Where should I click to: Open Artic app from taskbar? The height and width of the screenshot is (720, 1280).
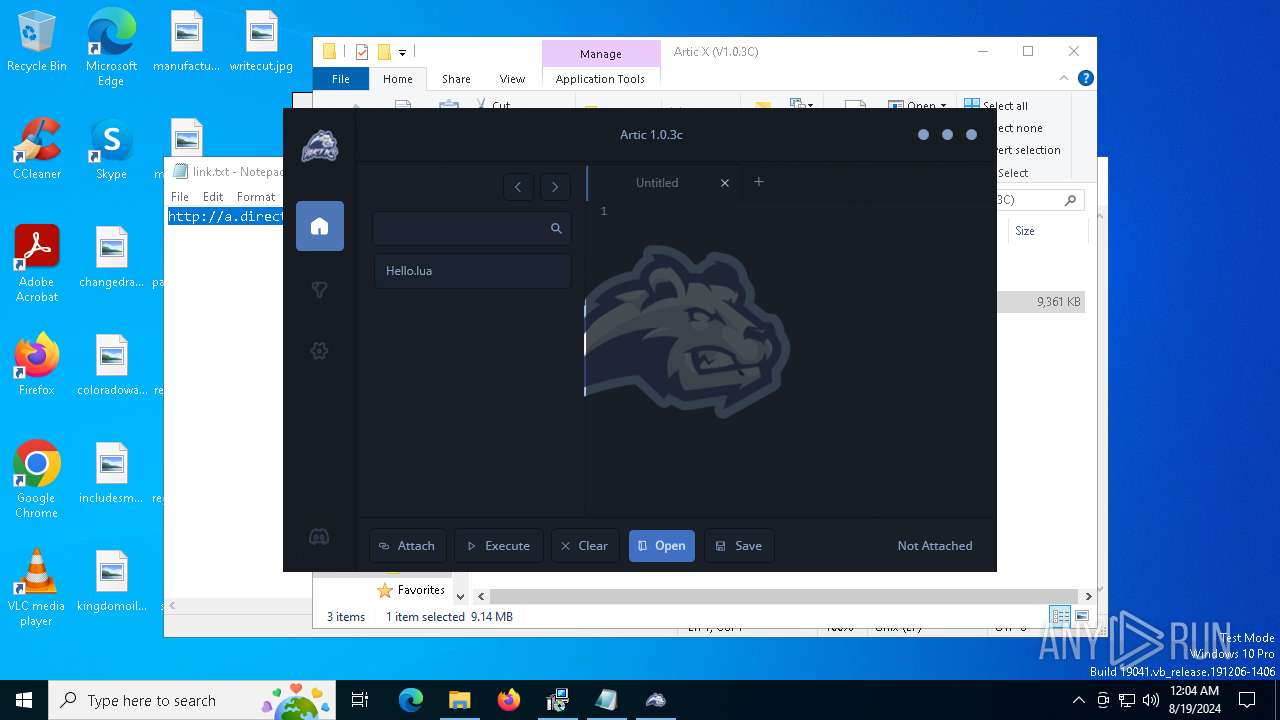pos(656,700)
